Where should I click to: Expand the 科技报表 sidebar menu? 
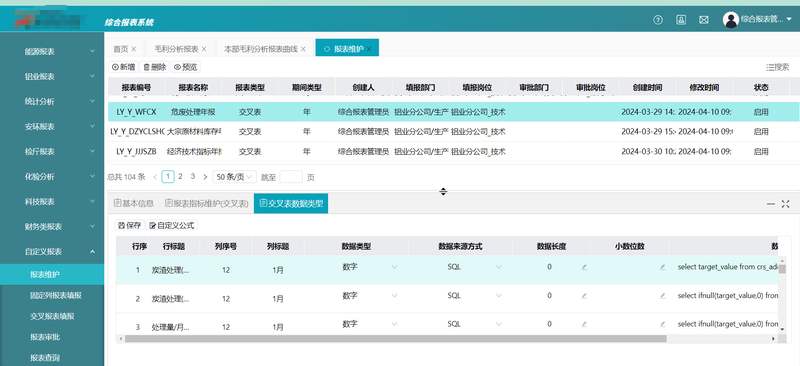pyautogui.click(x=52, y=202)
